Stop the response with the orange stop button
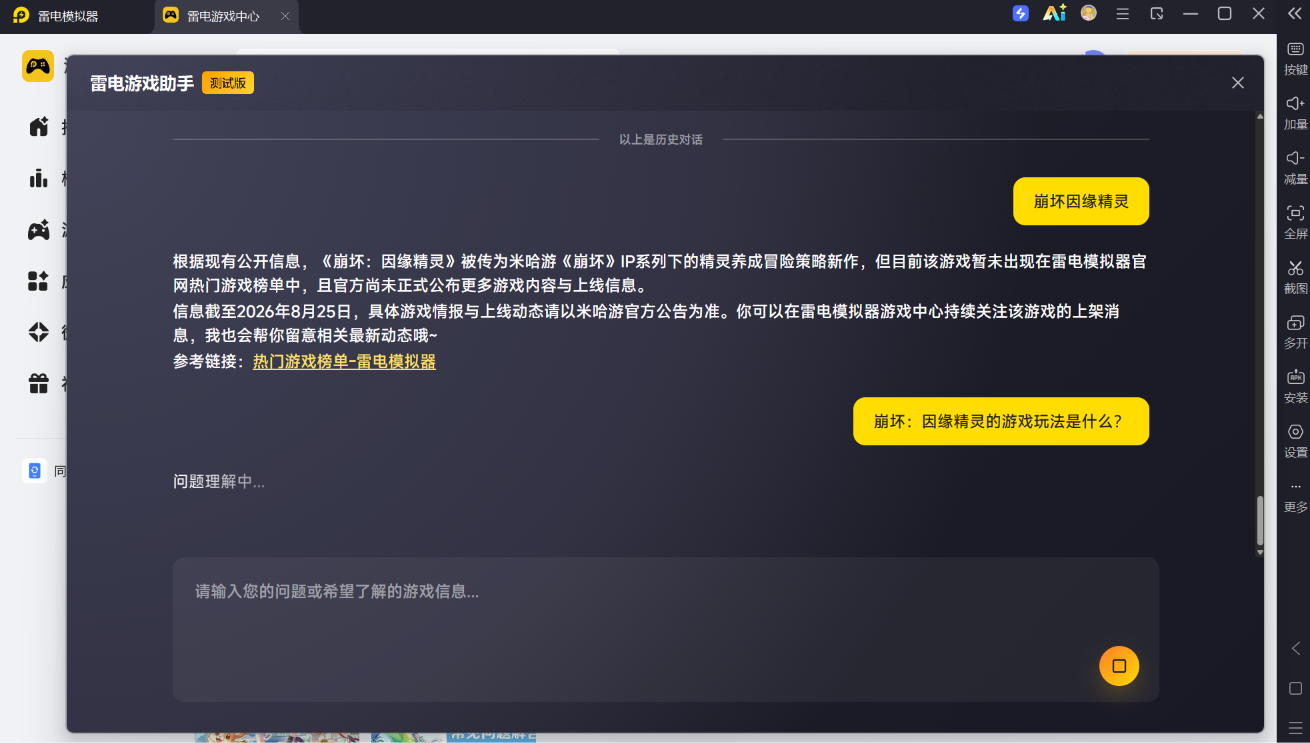Screen dimensions: 1310x743 [x=1119, y=666]
